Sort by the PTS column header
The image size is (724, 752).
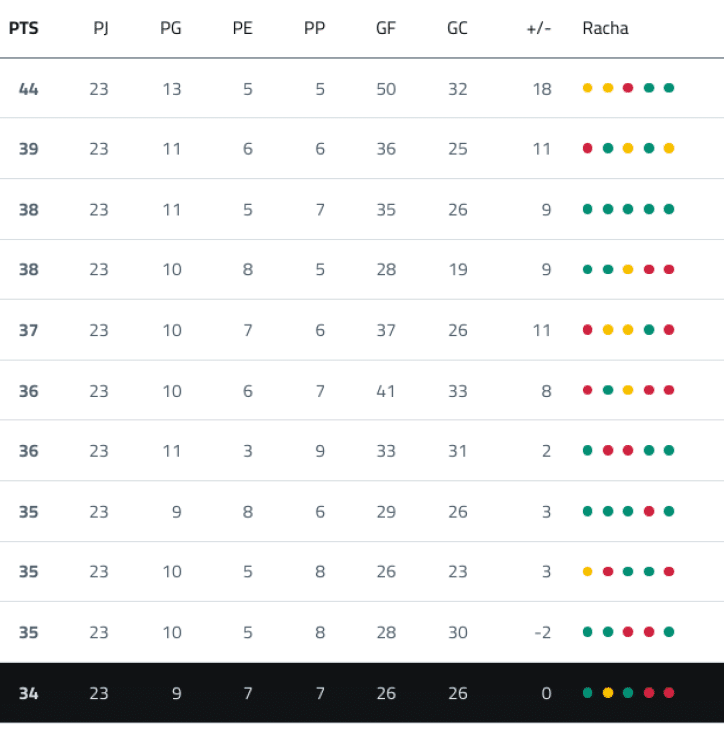pyautogui.click(x=23, y=28)
